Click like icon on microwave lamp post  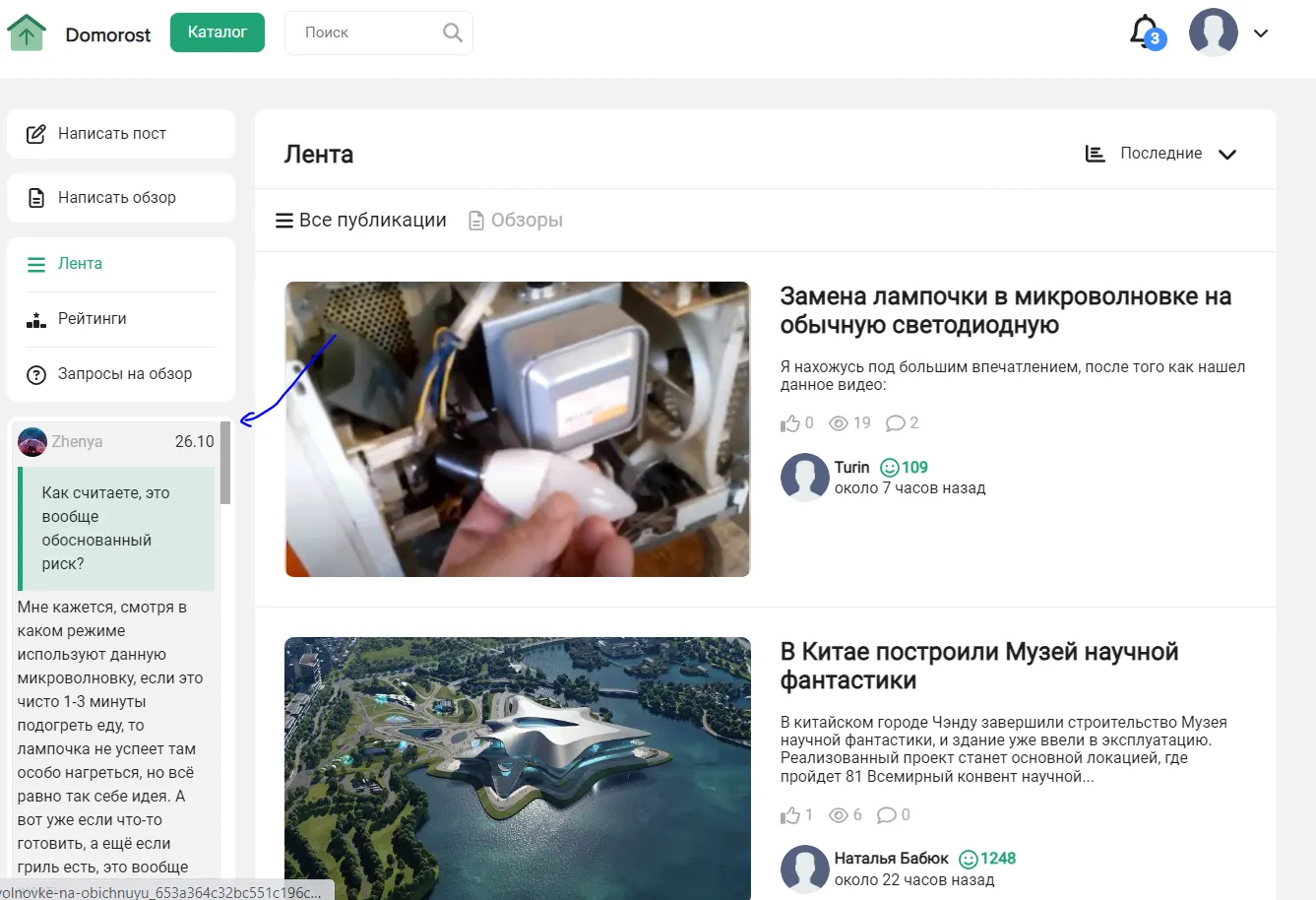click(790, 423)
